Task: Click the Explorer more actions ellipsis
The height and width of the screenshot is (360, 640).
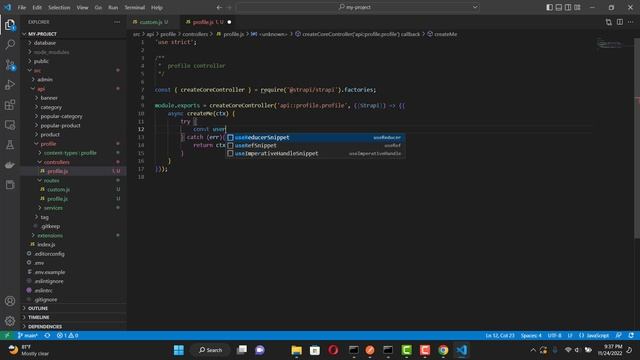Action: (x=117, y=22)
